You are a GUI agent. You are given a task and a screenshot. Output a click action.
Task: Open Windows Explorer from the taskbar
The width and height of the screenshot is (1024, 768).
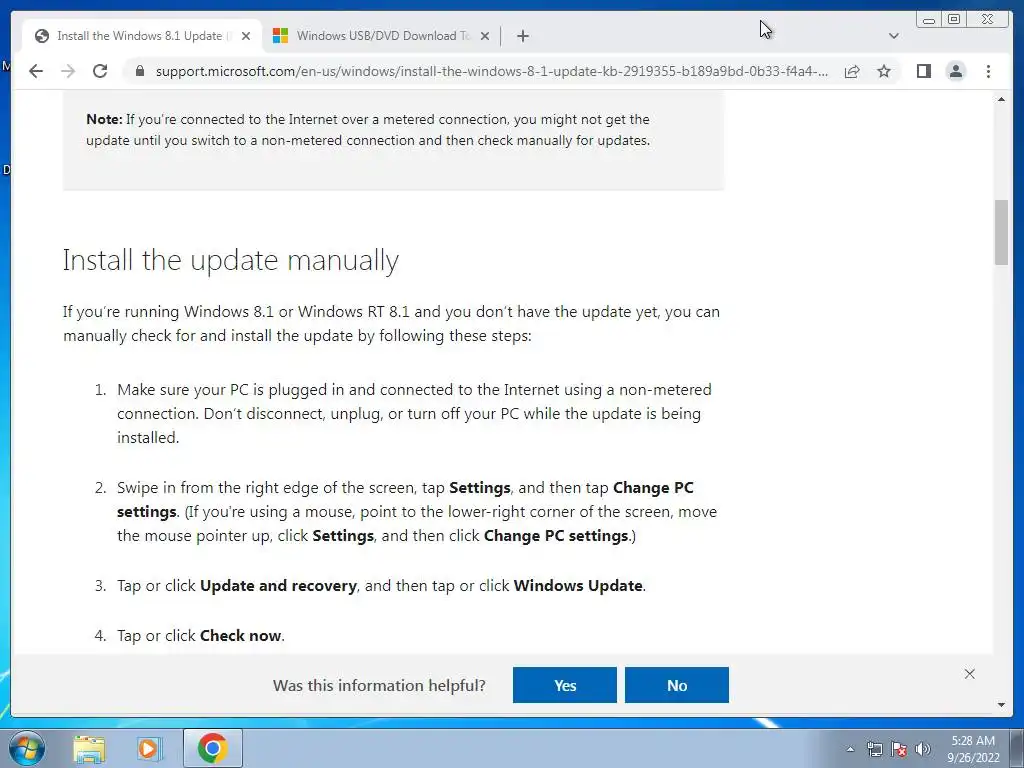click(89, 748)
